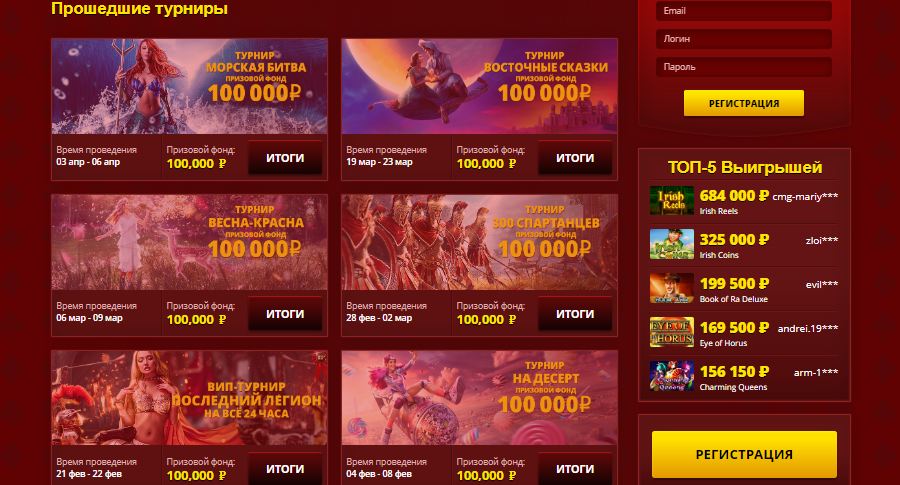Open the Последний легион VIP tournament banner
900x485 pixels.
(x=189, y=398)
